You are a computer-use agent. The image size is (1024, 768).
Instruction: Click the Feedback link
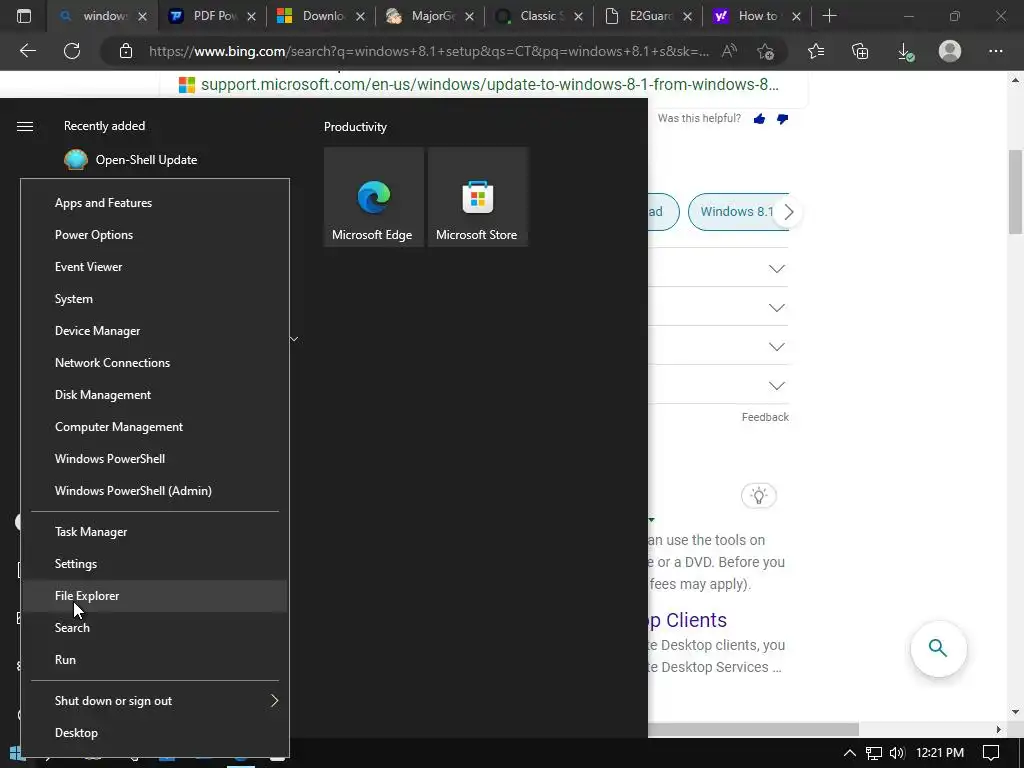click(765, 417)
